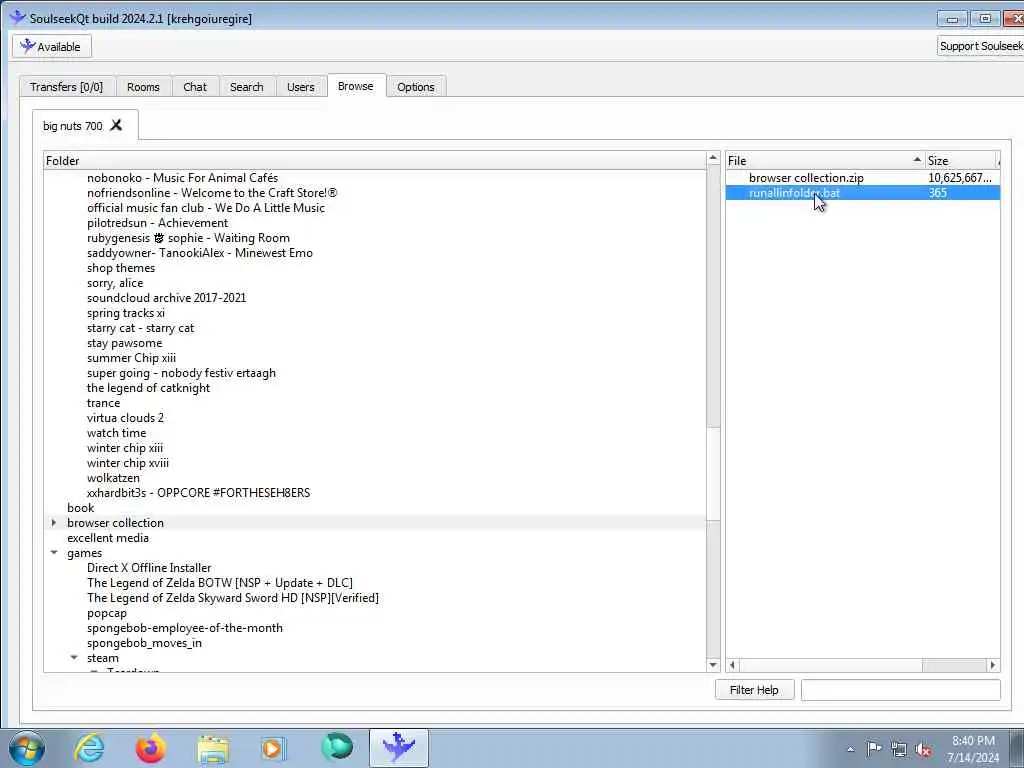Open the Windows Start menu orb
This screenshot has height=768, width=1024.
point(27,748)
